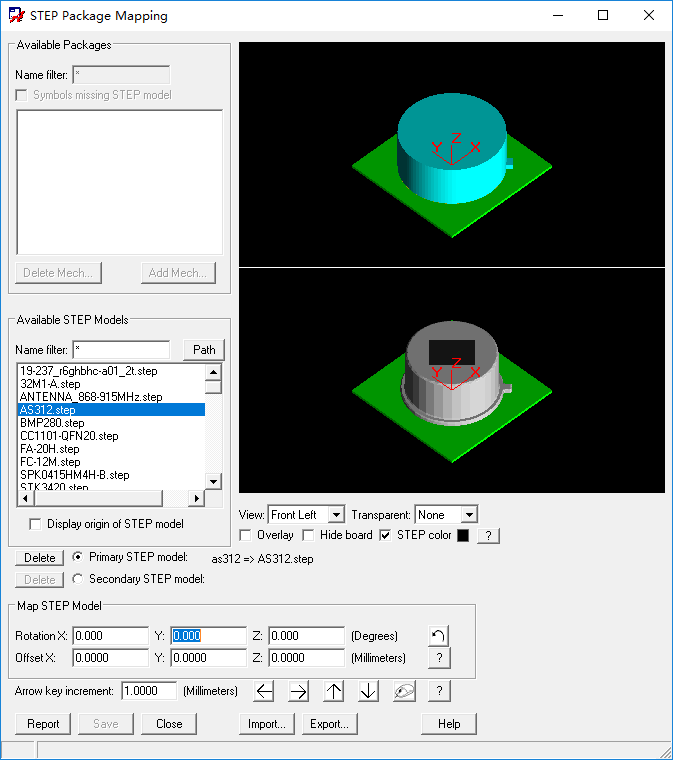
Task: Click the black STEP color swatch
Action: (463, 535)
